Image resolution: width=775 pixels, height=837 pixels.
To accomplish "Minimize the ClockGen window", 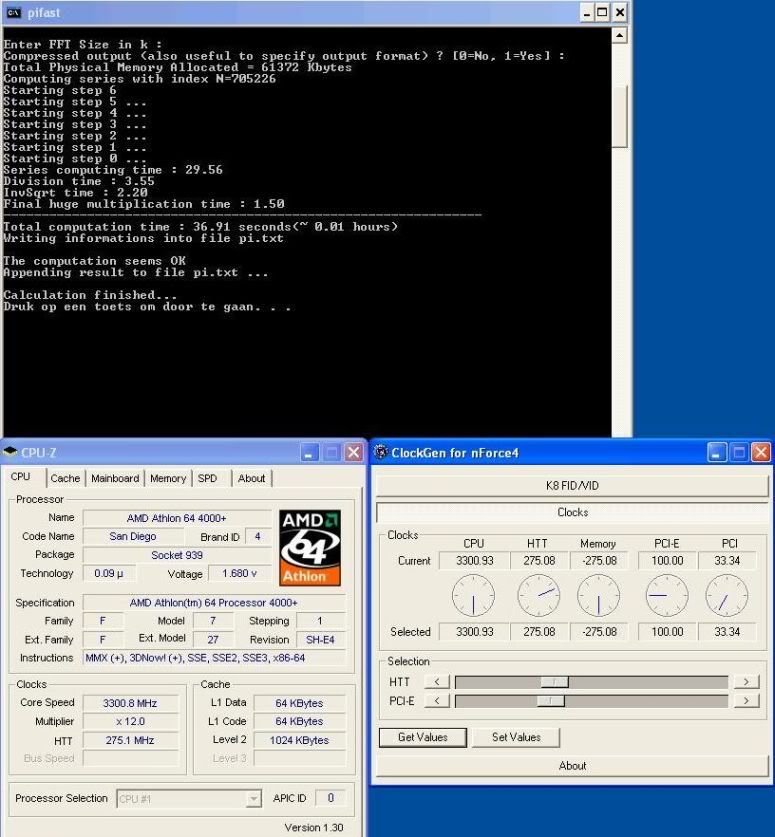I will tap(716, 453).
